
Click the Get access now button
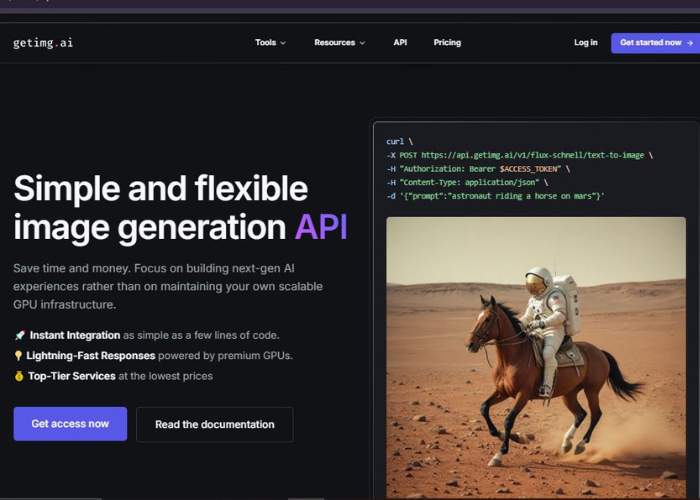pos(70,424)
